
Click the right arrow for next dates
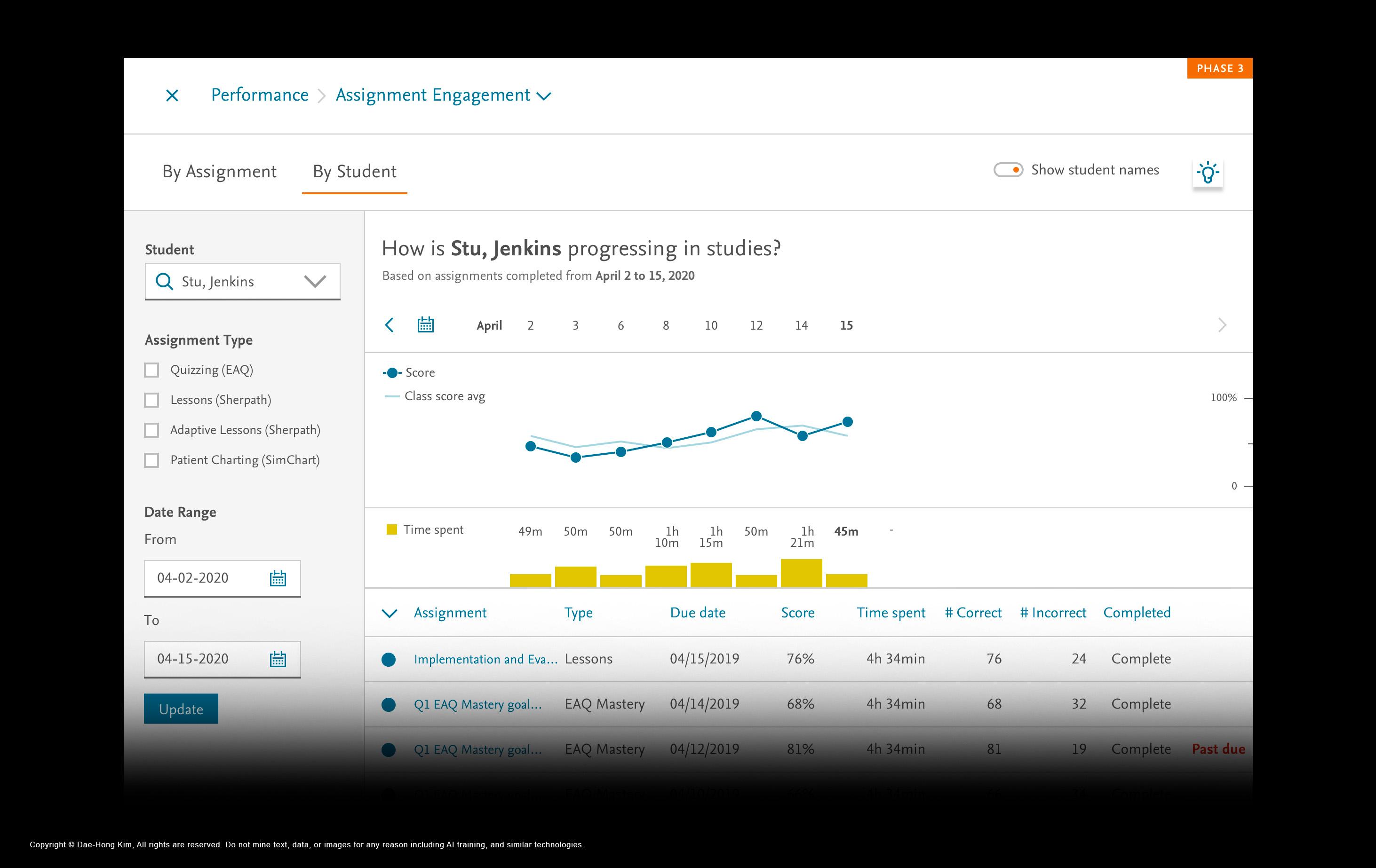[1222, 325]
